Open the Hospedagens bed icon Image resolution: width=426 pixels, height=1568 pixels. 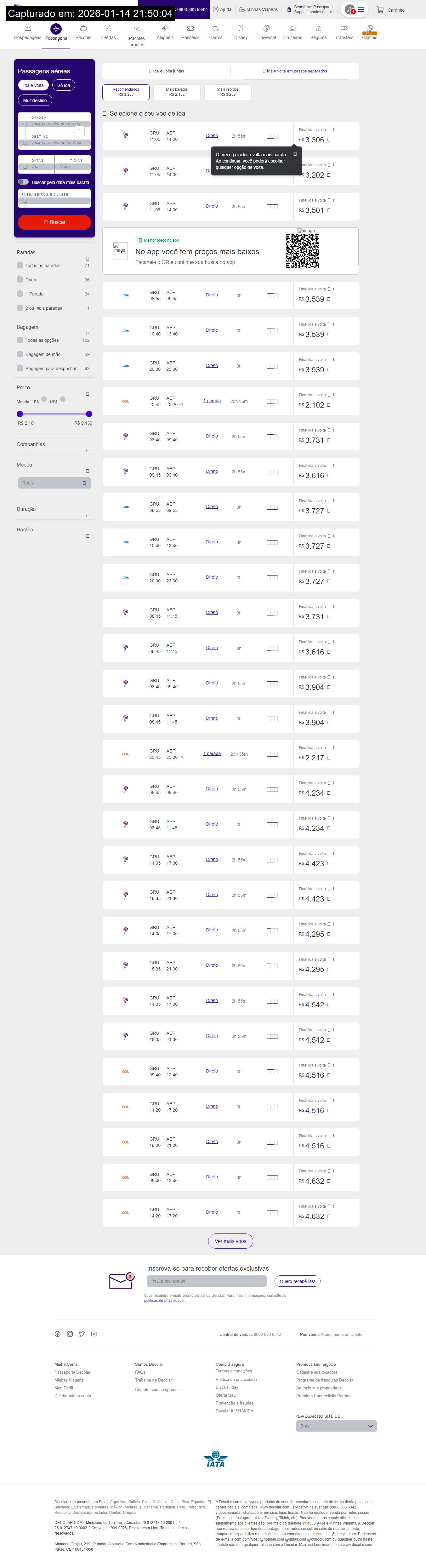[x=27, y=29]
